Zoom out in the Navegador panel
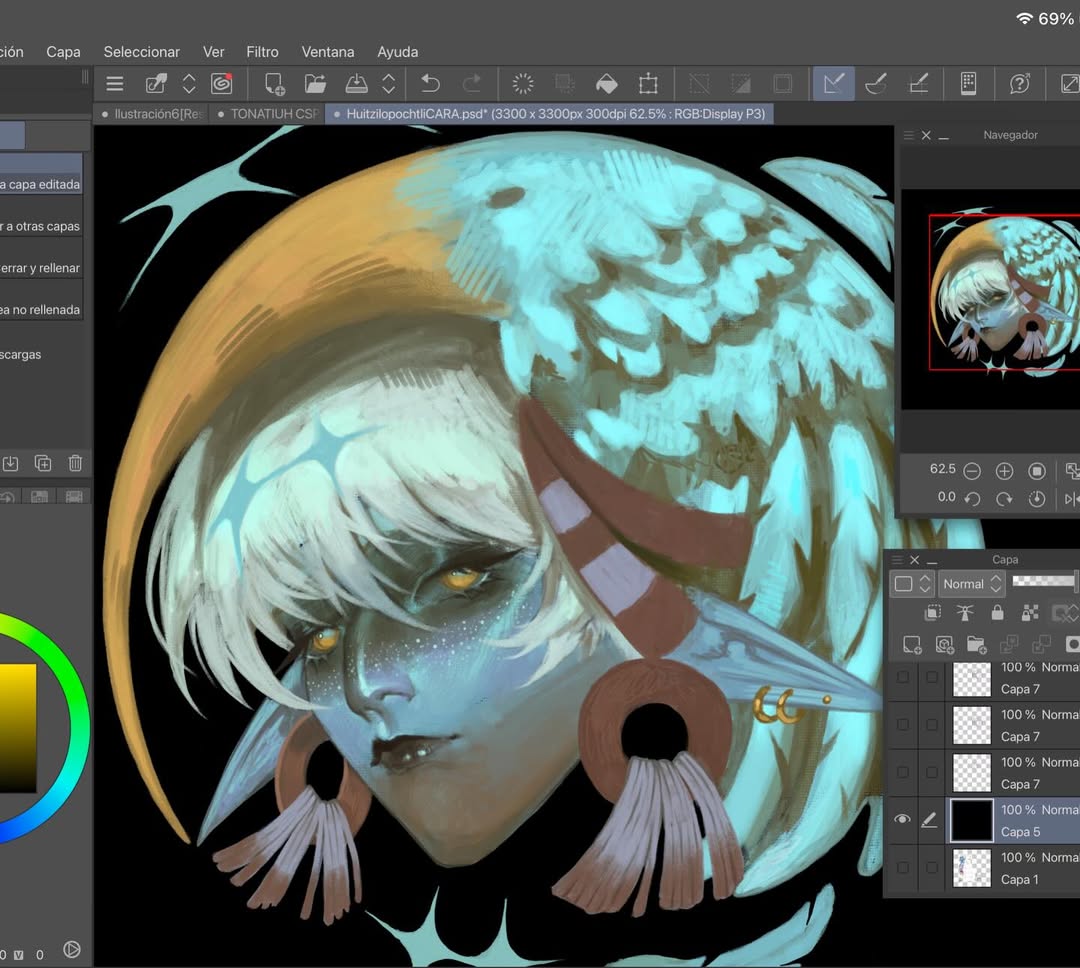The image size is (1080, 968). click(972, 471)
